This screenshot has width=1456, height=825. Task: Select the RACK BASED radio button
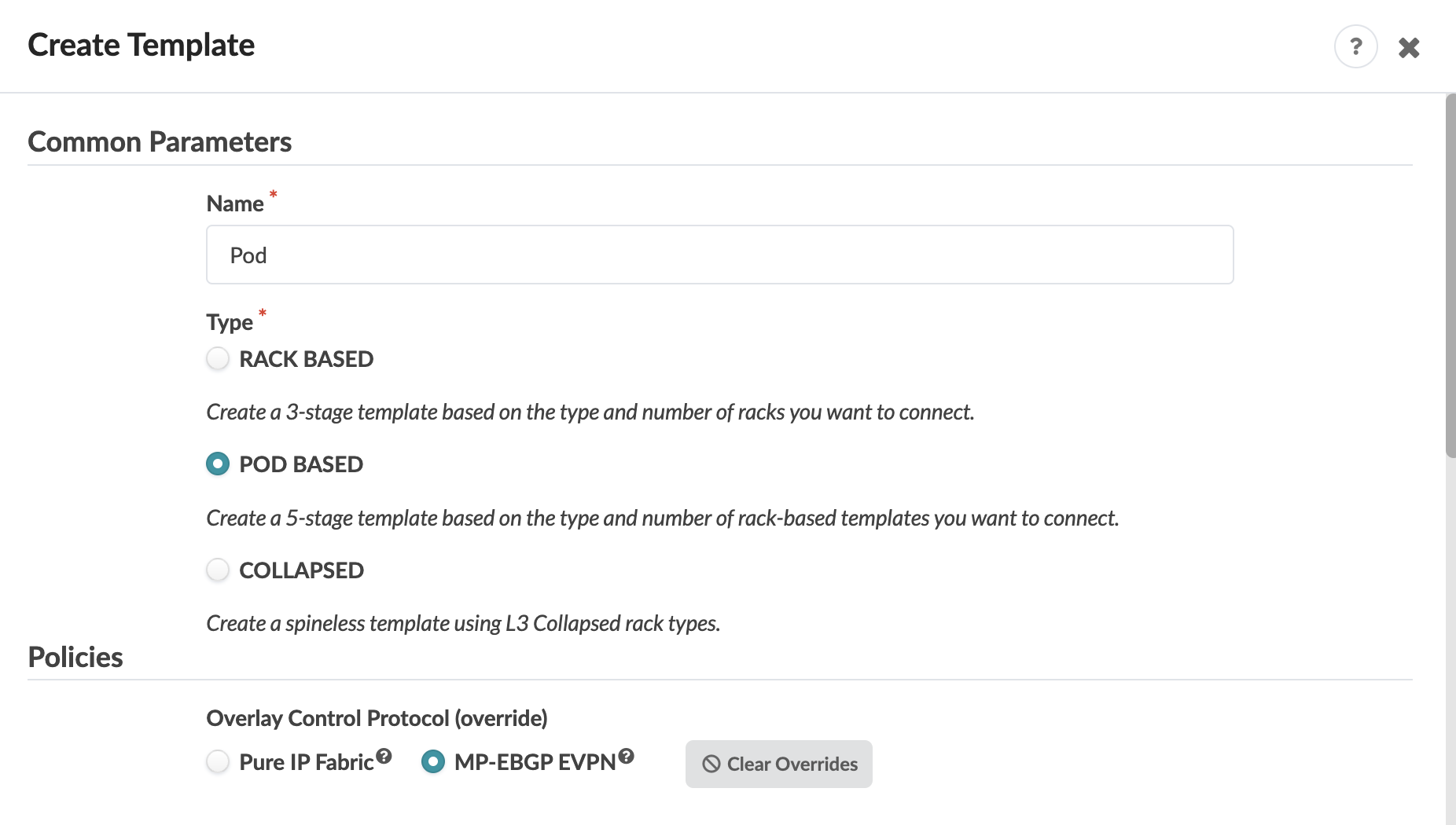click(218, 359)
